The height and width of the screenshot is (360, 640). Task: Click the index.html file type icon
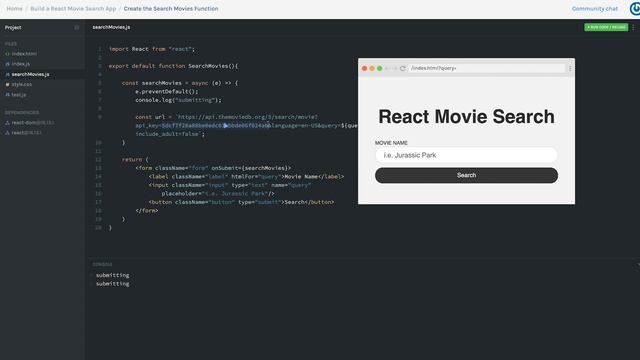coord(7,54)
